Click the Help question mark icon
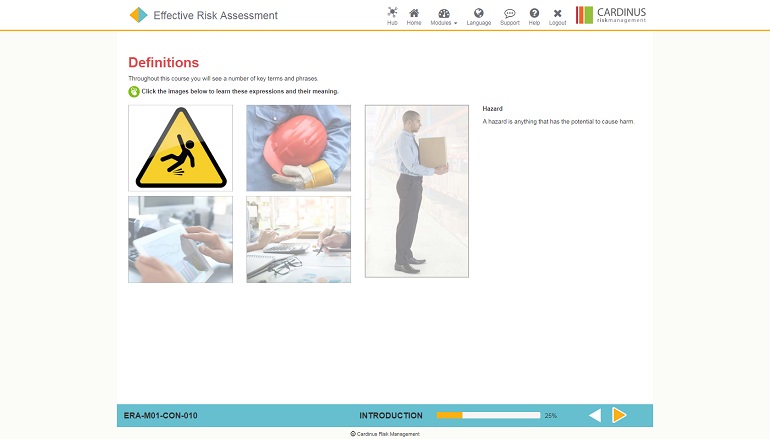The image size is (770, 439). click(x=534, y=16)
